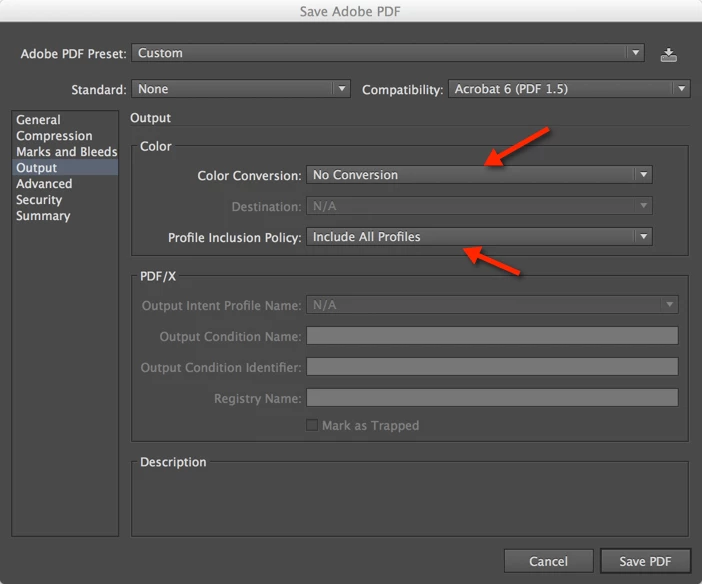Click the Registry Name field

click(492, 398)
